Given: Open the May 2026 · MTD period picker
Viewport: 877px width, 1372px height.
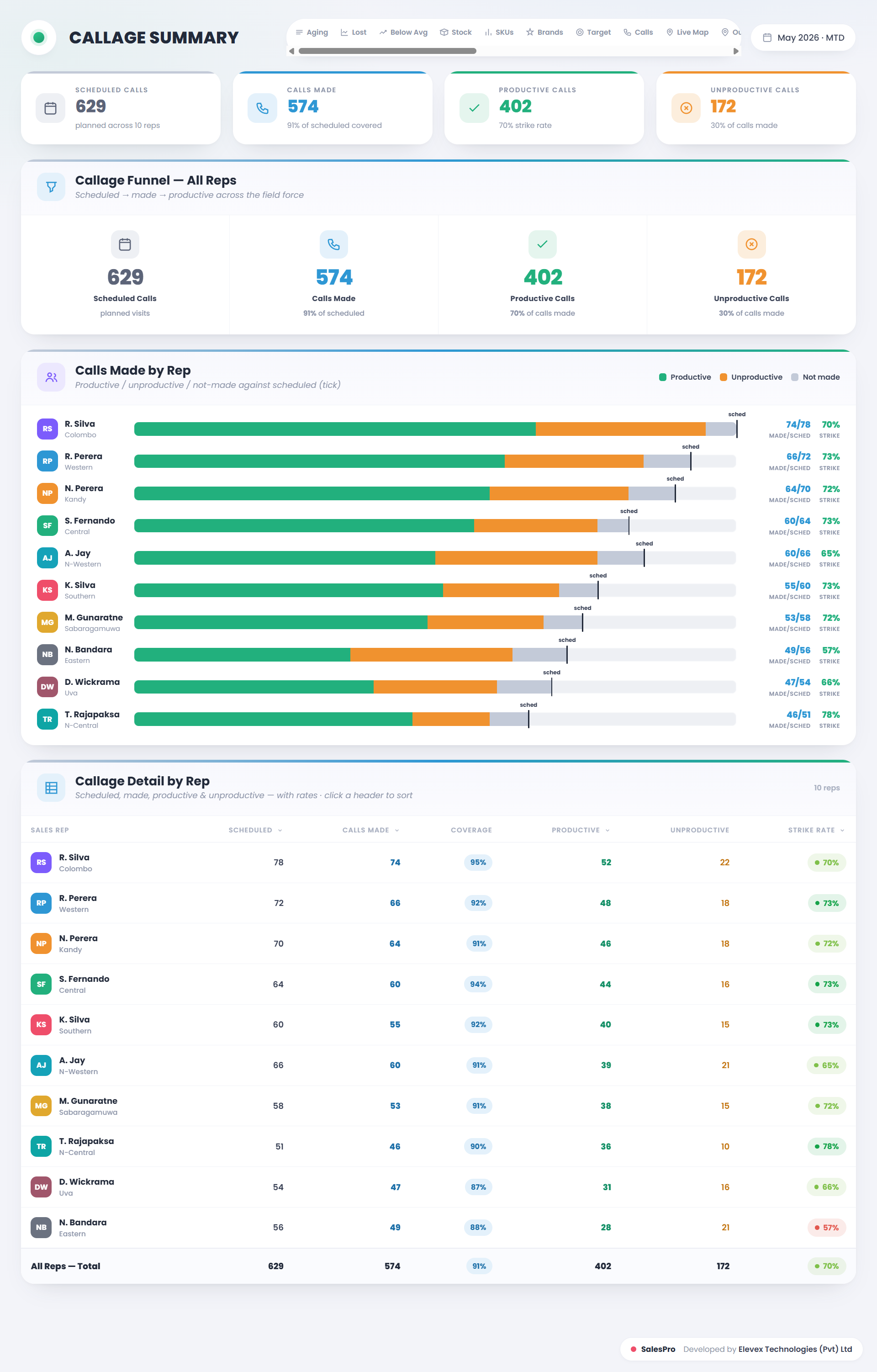Looking at the screenshot, I should (803, 37).
